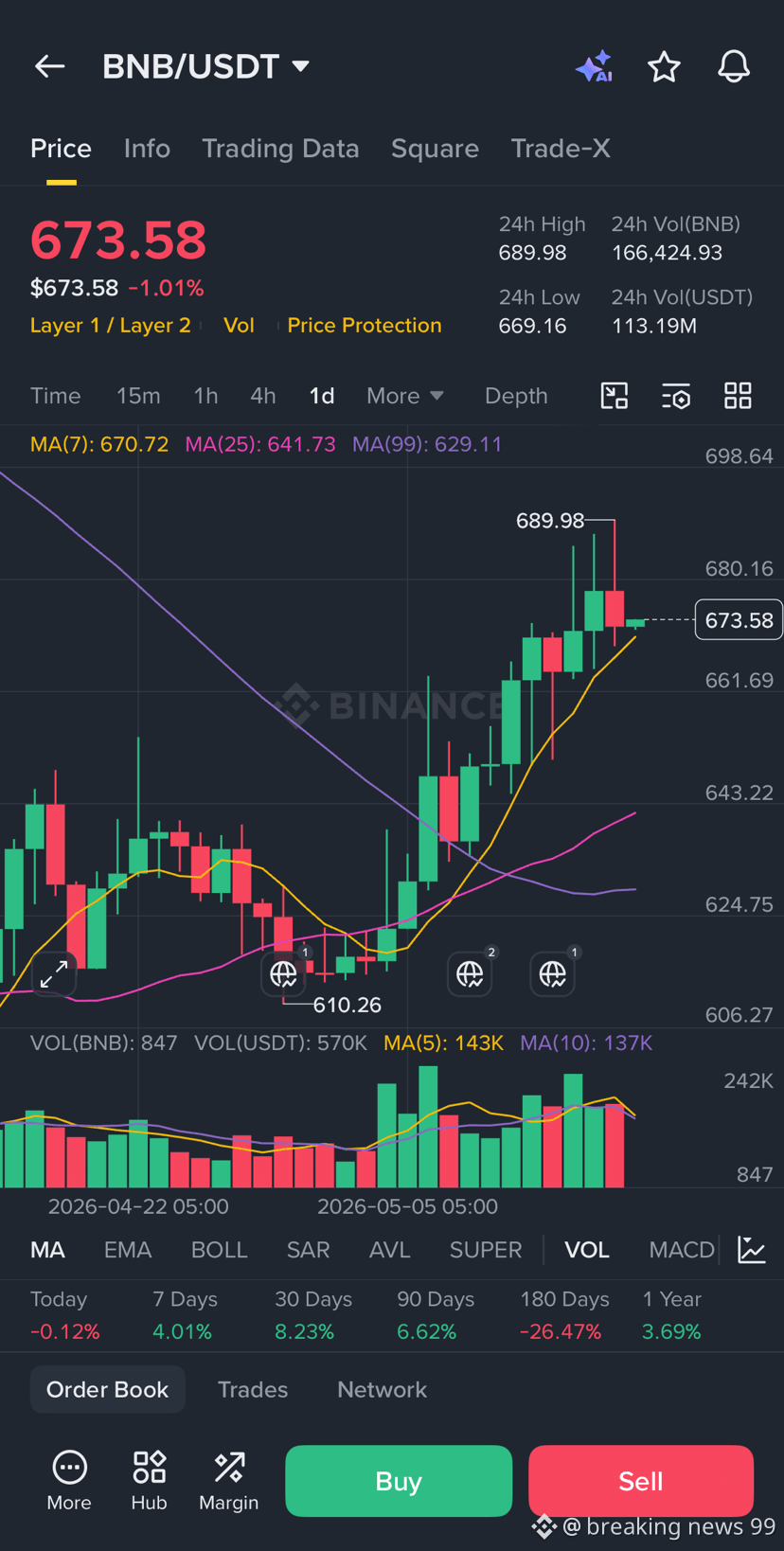
Task: Select the Network tab
Action: (383, 1389)
